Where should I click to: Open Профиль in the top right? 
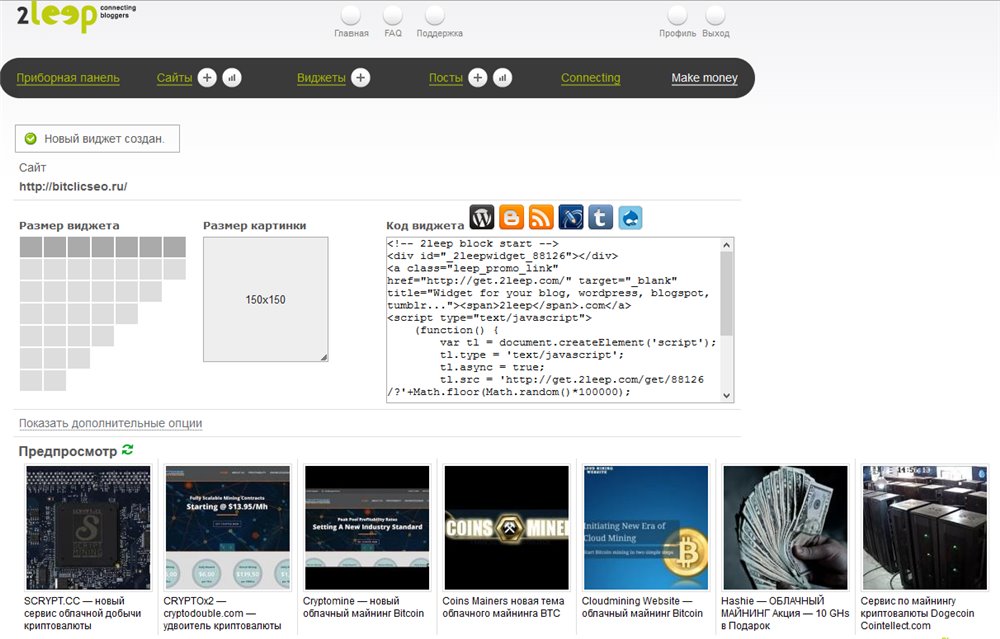pyautogui.click(x=677, y=33)
